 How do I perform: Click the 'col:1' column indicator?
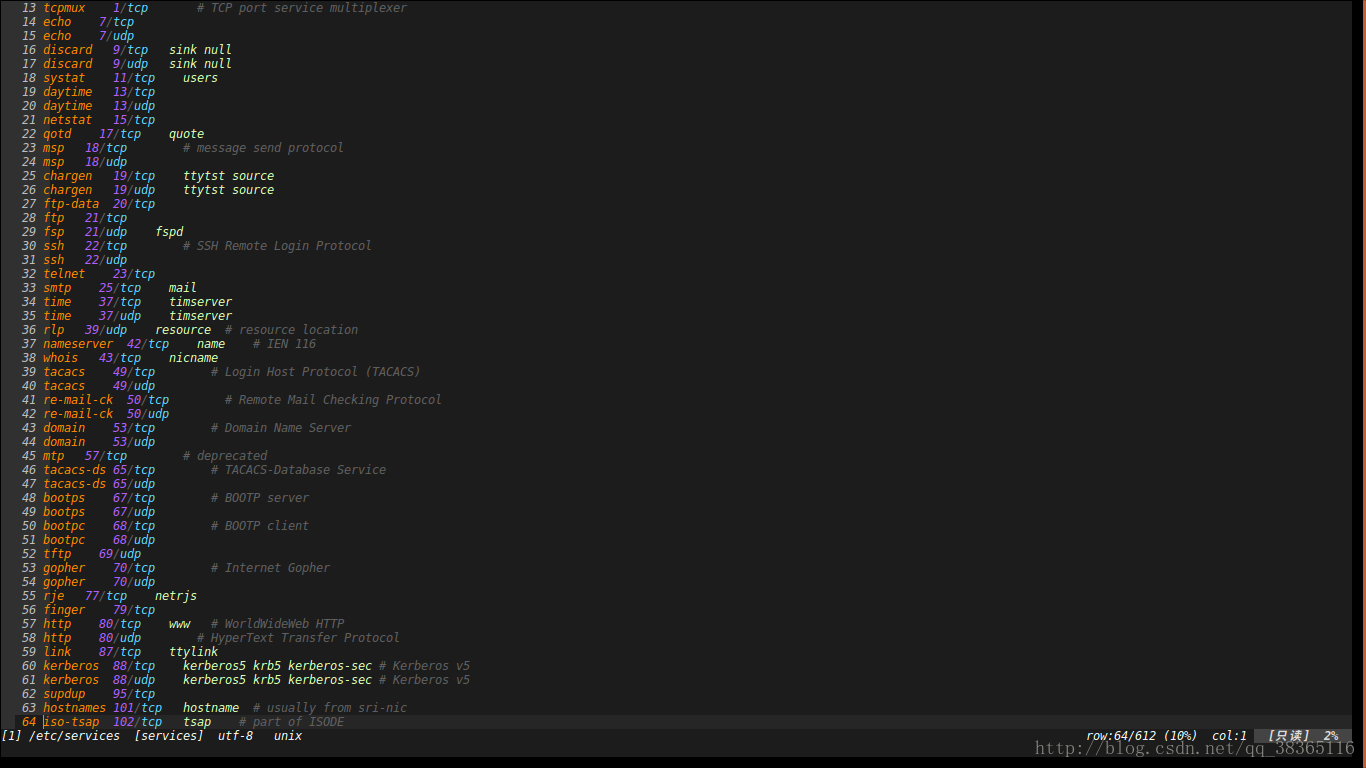point(1229,736)
